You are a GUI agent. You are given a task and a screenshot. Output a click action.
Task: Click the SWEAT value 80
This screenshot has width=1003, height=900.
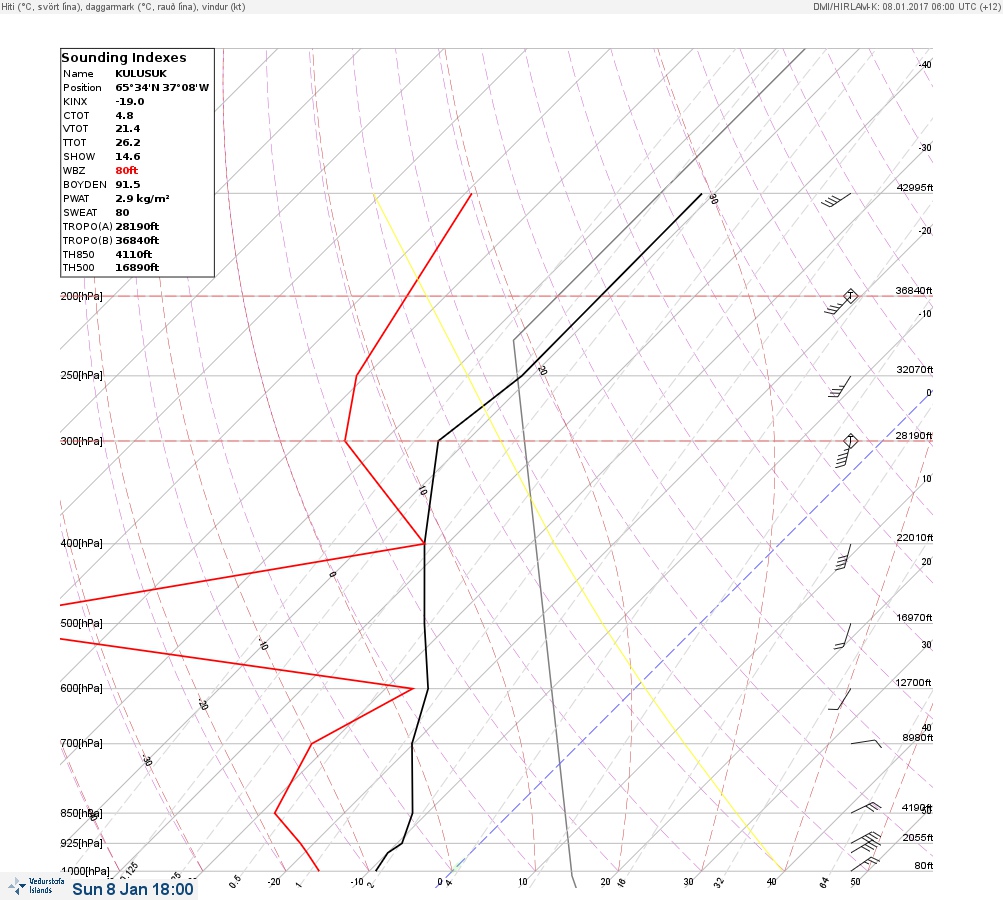pyautogui.click(x=122, y=212)
